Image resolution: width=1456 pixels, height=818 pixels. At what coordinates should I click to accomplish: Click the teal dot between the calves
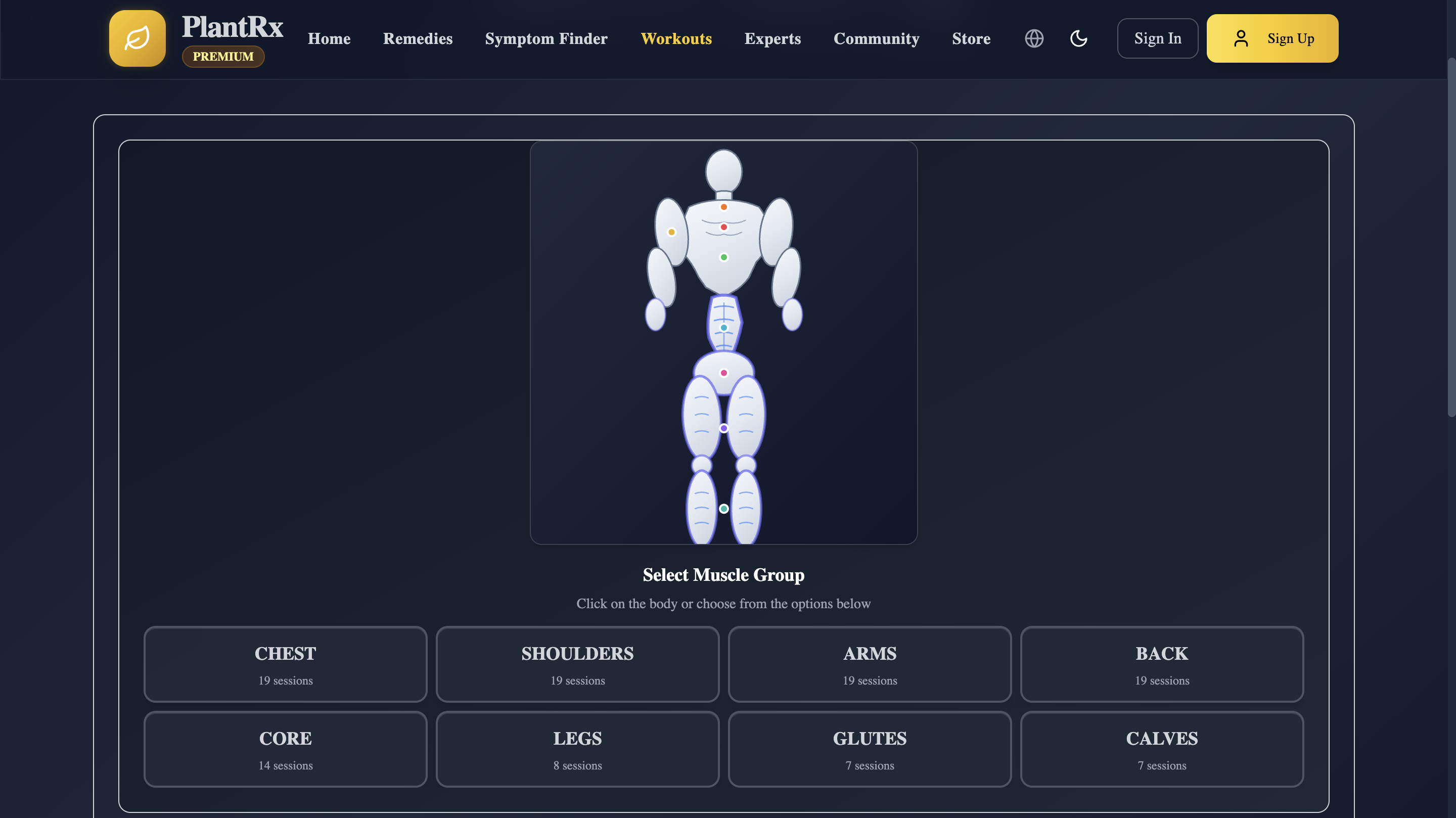[x=723, y=509]
